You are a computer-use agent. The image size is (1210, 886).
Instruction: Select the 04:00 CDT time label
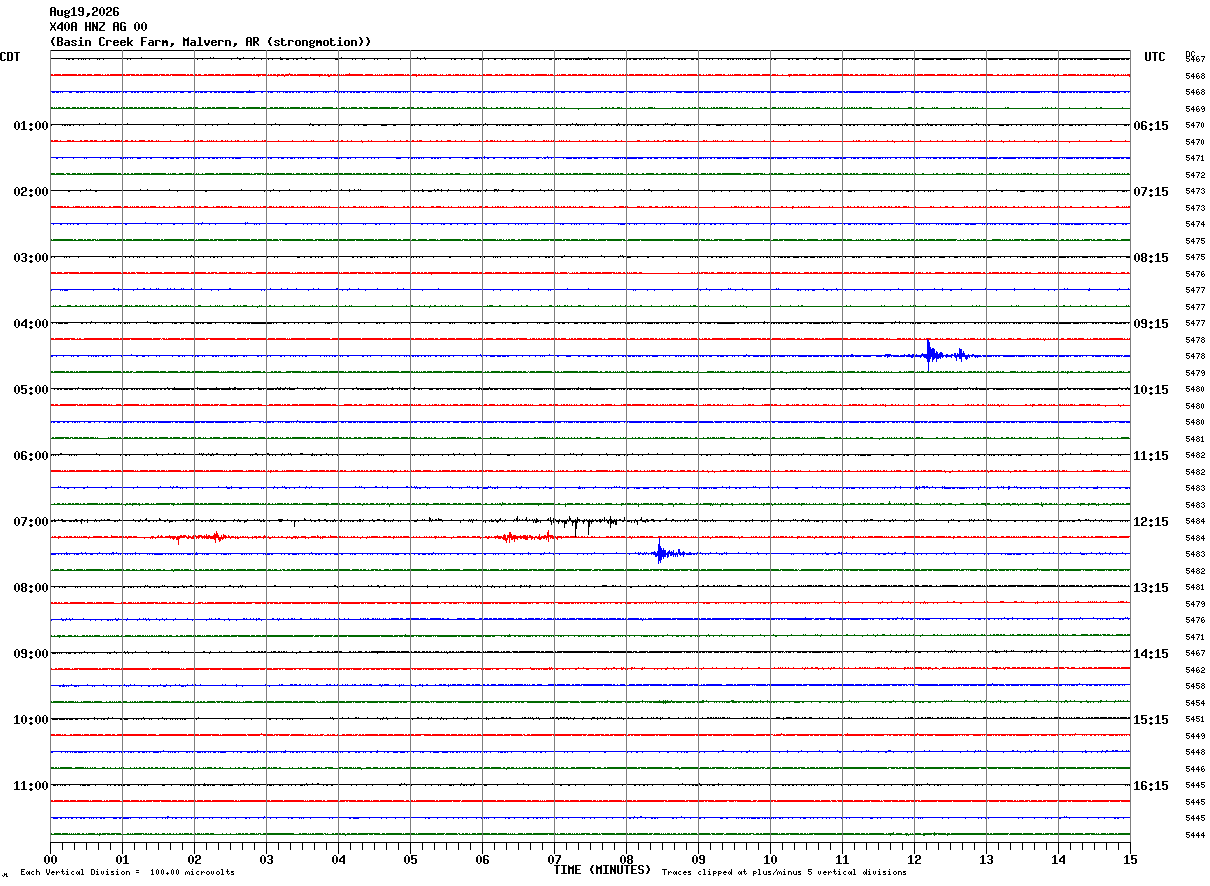click(x=31, y=323)
